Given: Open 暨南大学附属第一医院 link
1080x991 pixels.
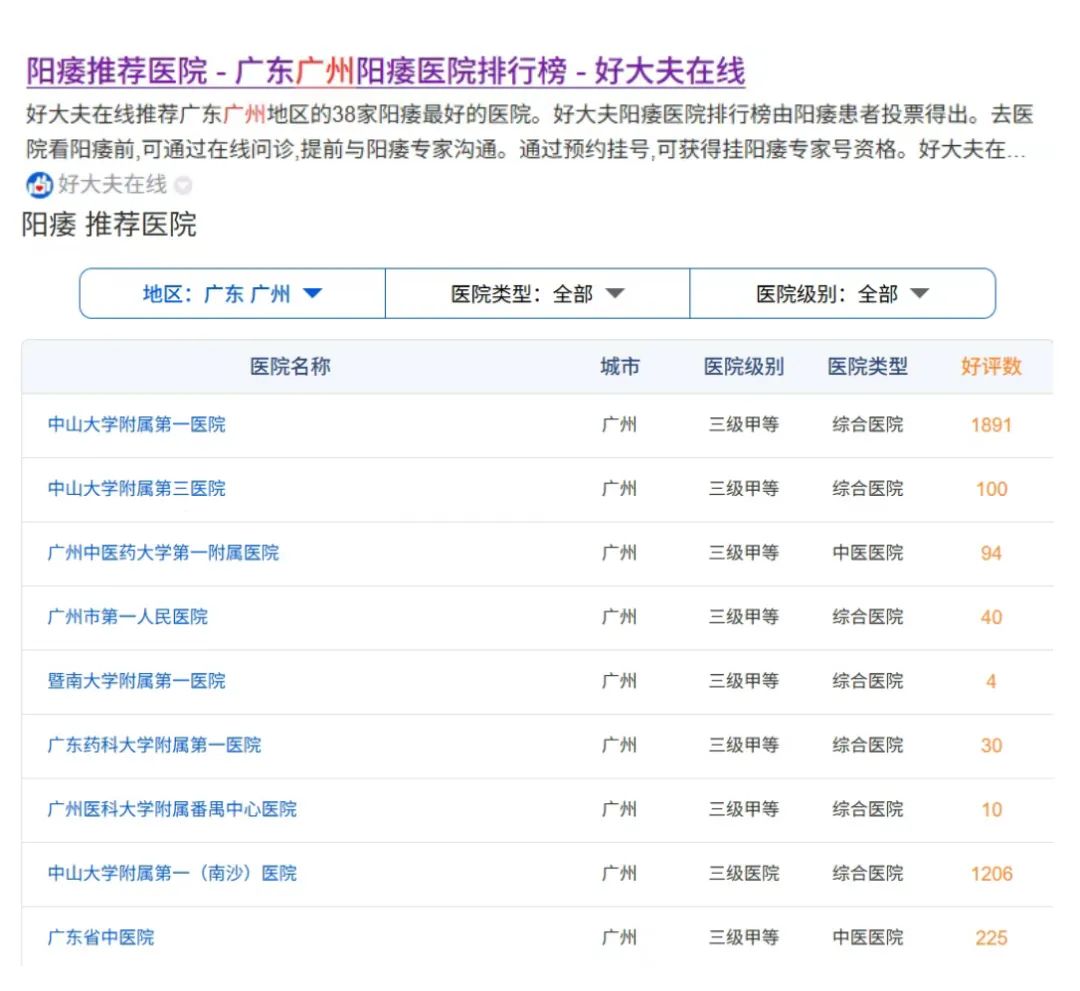Looking at the screenshot, I should tap(136, 680).
